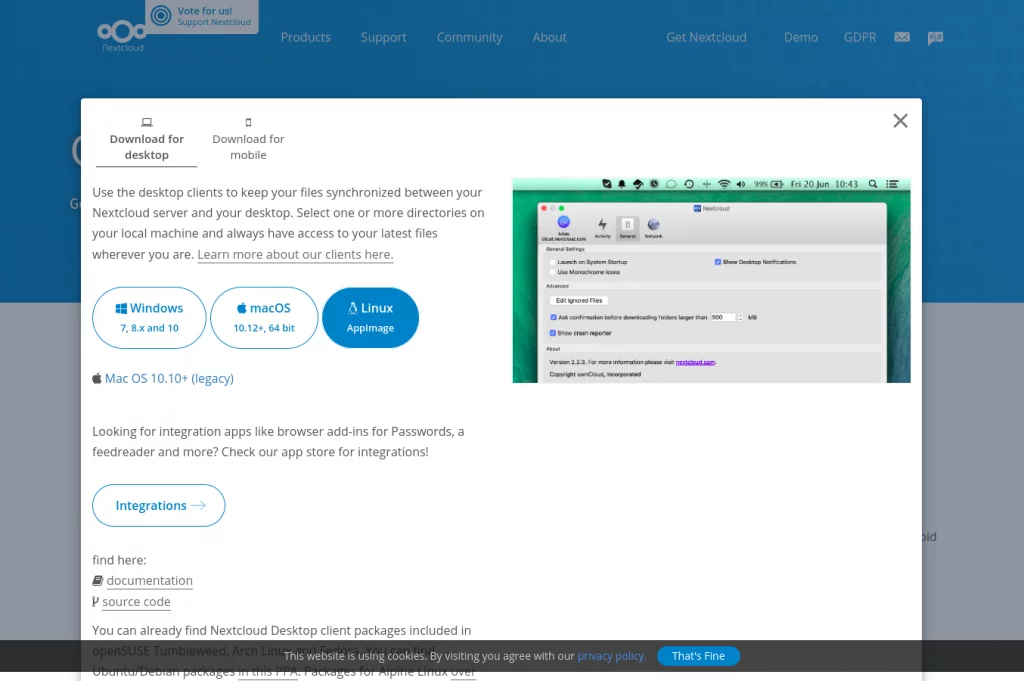This screenshot has width=1024, height=681.
Task: Download the Linux AppImage client
Action: tap(370, 317)
